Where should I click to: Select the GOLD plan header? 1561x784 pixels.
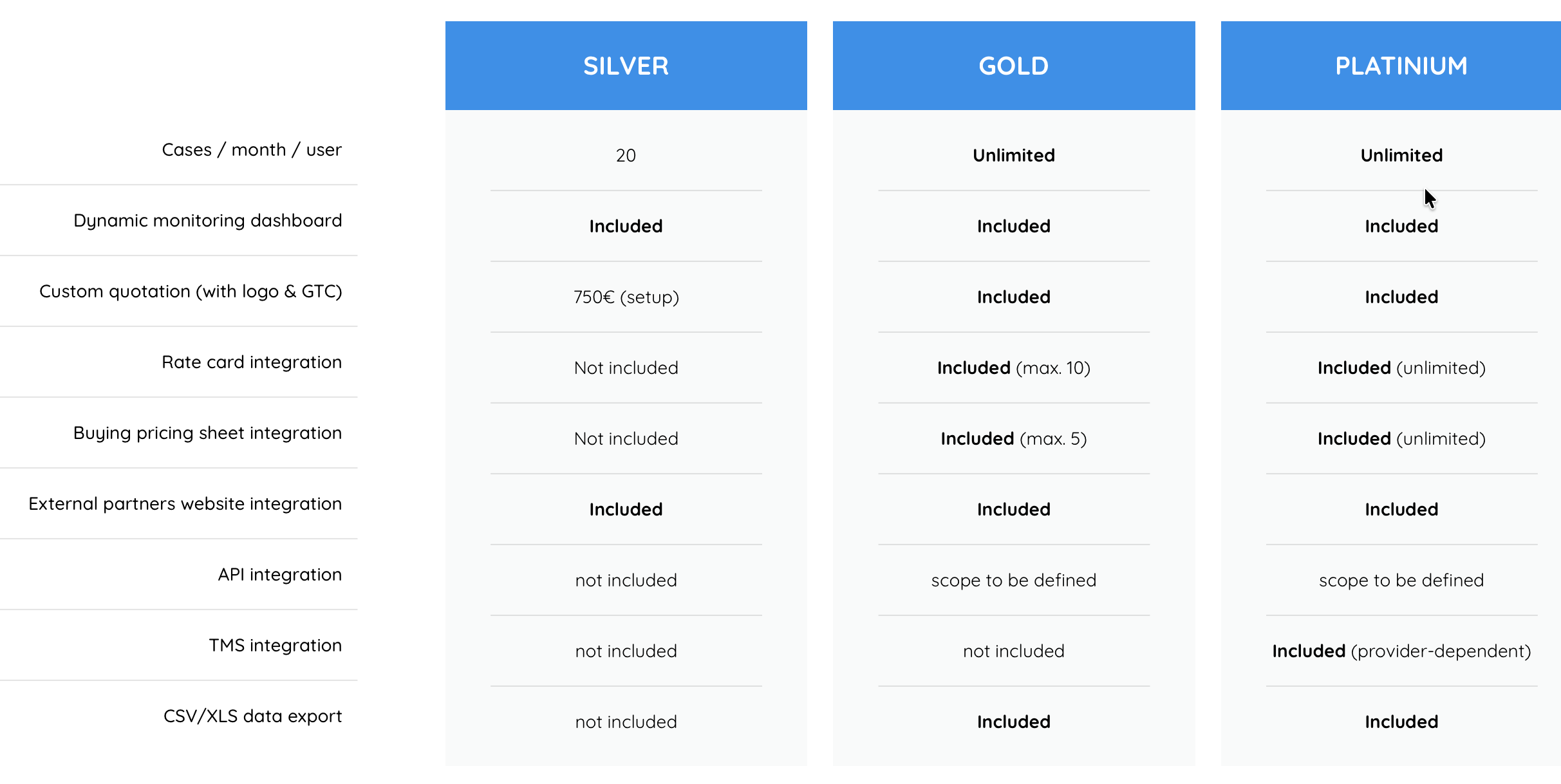1014,66
